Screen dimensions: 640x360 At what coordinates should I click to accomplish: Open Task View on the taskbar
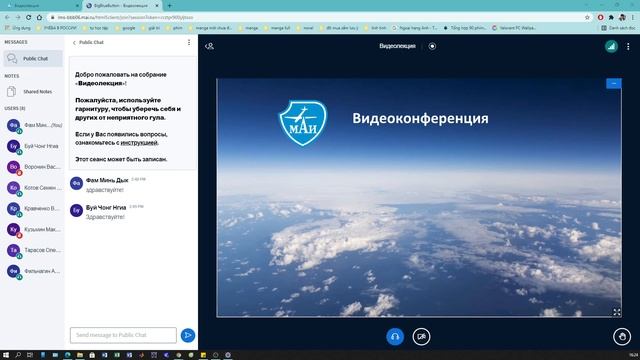click(x=30, y=355)
